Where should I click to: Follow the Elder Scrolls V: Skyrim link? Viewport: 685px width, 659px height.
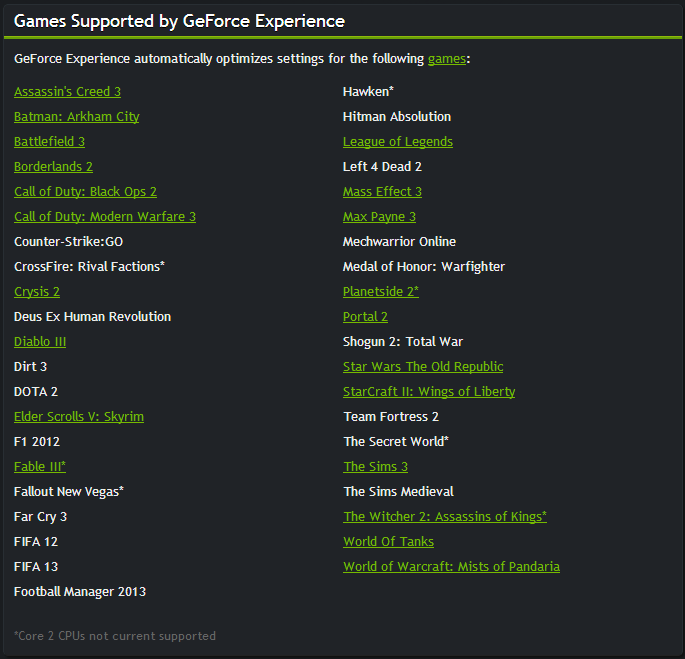tap(79, 417)
